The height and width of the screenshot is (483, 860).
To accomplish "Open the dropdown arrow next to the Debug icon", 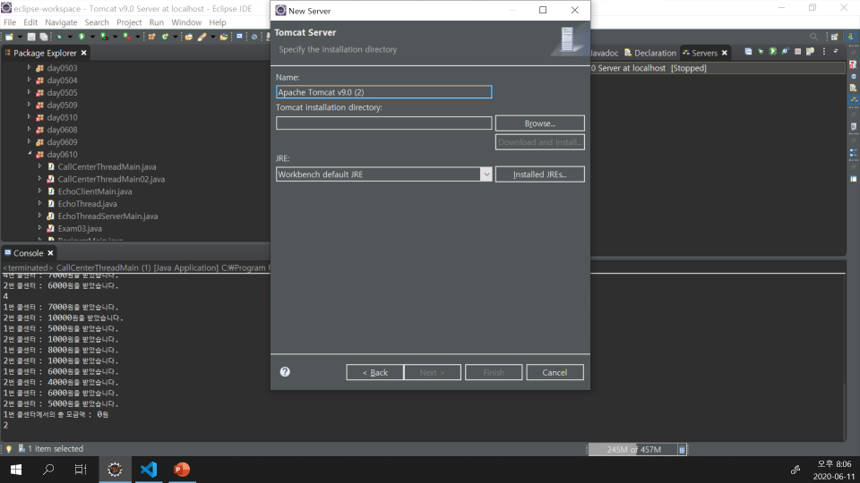I will [x=70, y=37].
